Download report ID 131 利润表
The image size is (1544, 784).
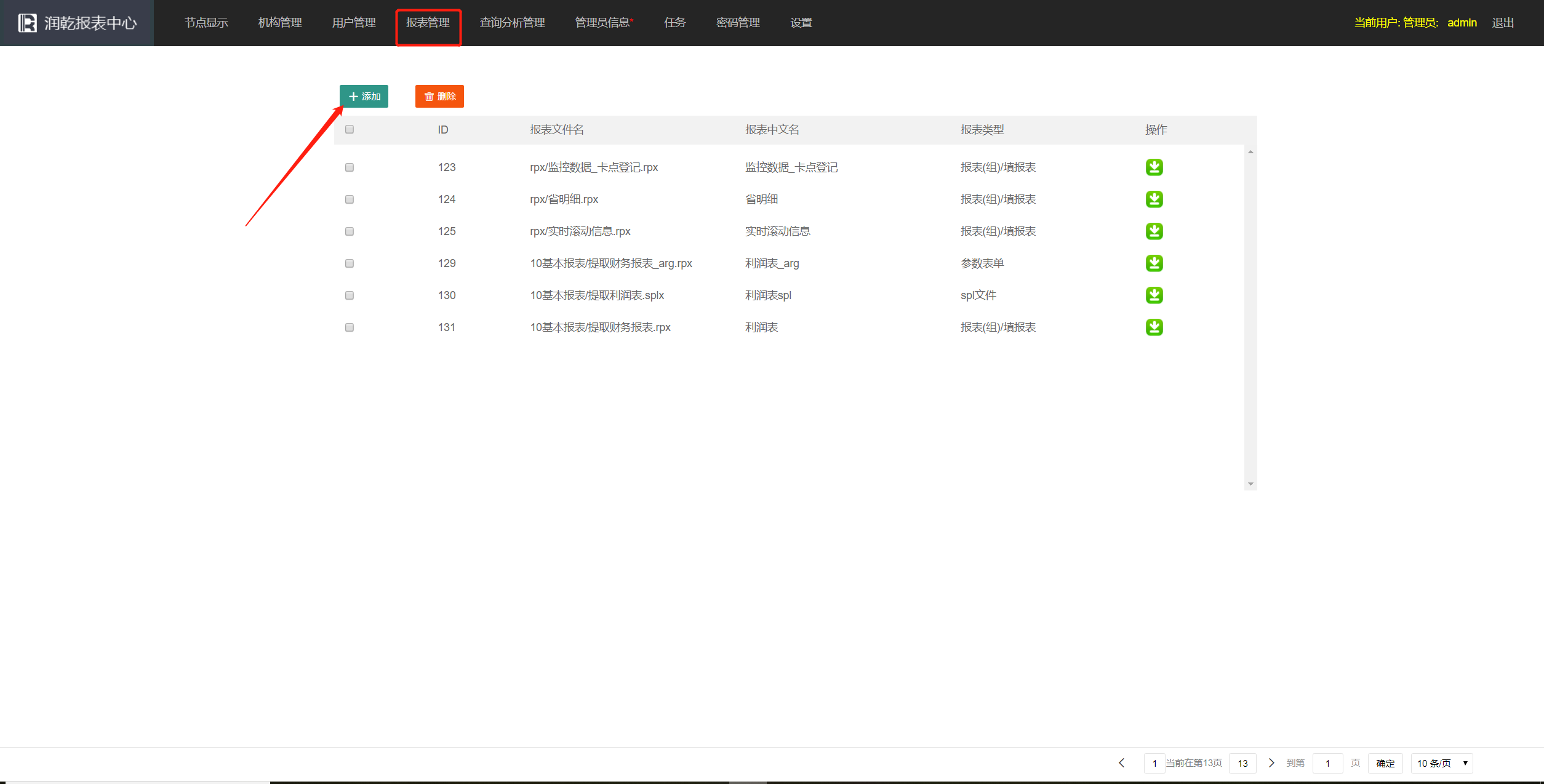pos(1154,327)
